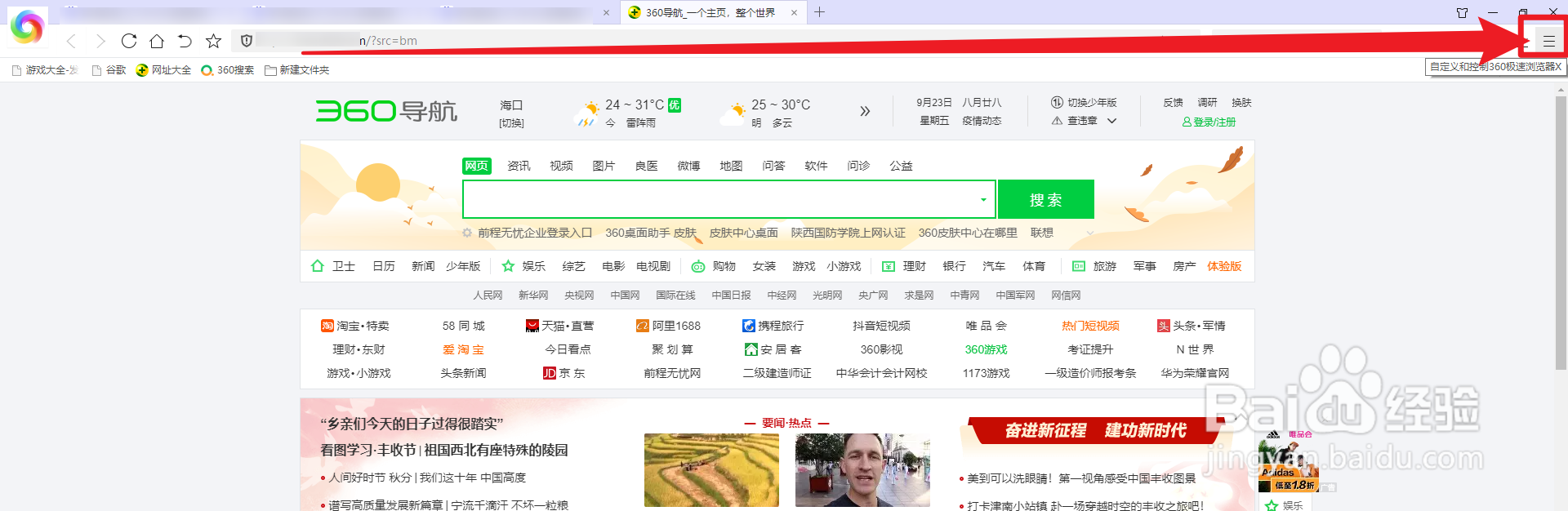Viewport: 1568px width, 511px height.
Task: Click the undo closed-tab icon
Action: (185, 41)
